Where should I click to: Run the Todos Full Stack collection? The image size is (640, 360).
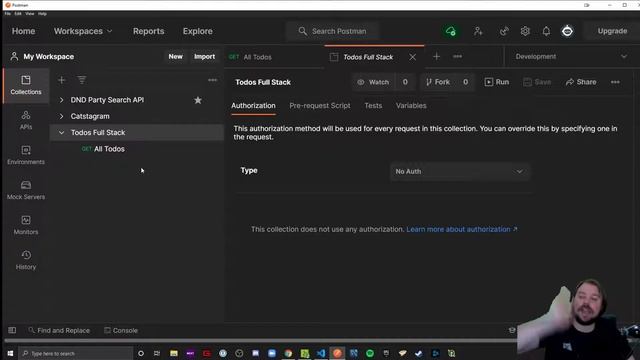(497, 82)
